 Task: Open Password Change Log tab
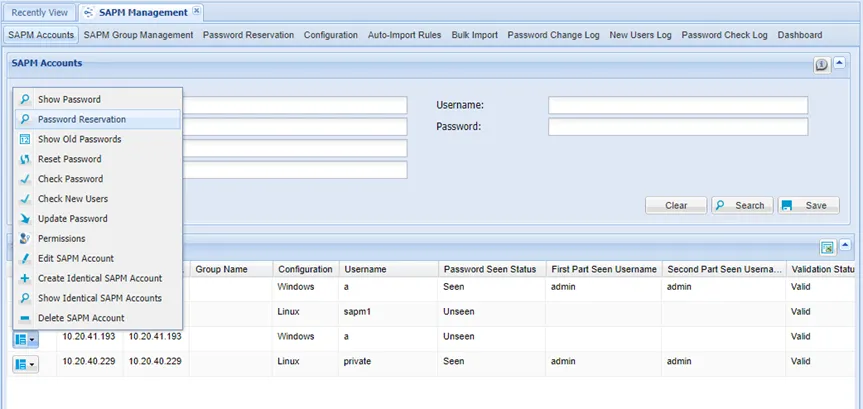(553, 35)
